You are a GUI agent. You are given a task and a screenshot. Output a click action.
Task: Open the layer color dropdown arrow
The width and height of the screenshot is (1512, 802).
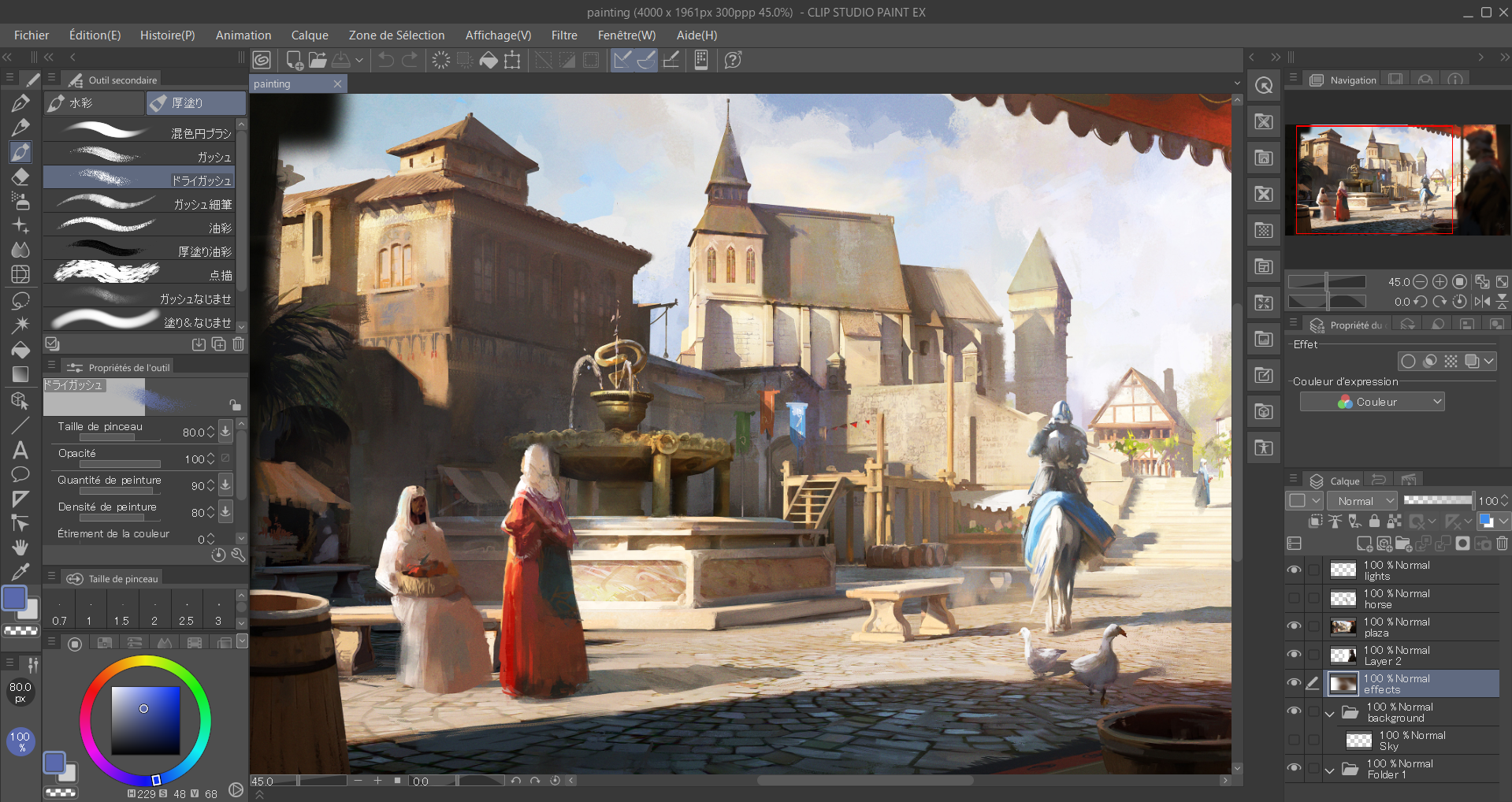pyautogui.click(x=1504, y=521)
